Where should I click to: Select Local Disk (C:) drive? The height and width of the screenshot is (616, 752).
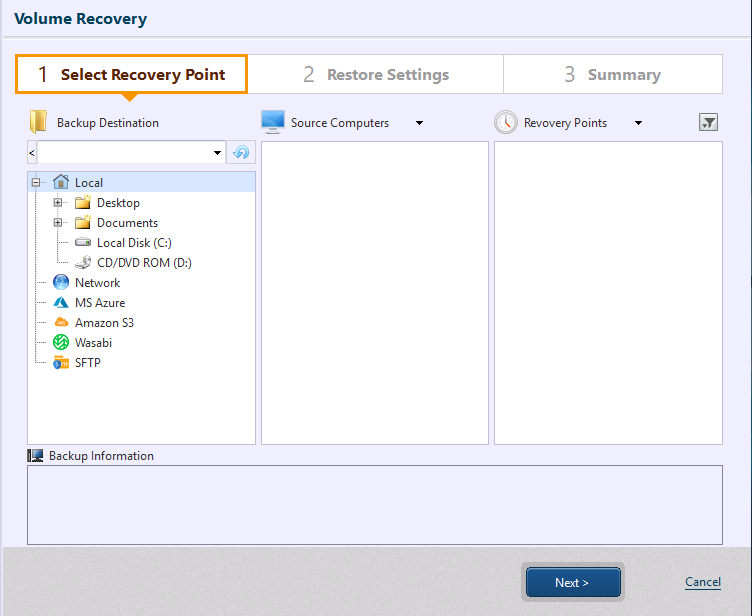[134, 243]
